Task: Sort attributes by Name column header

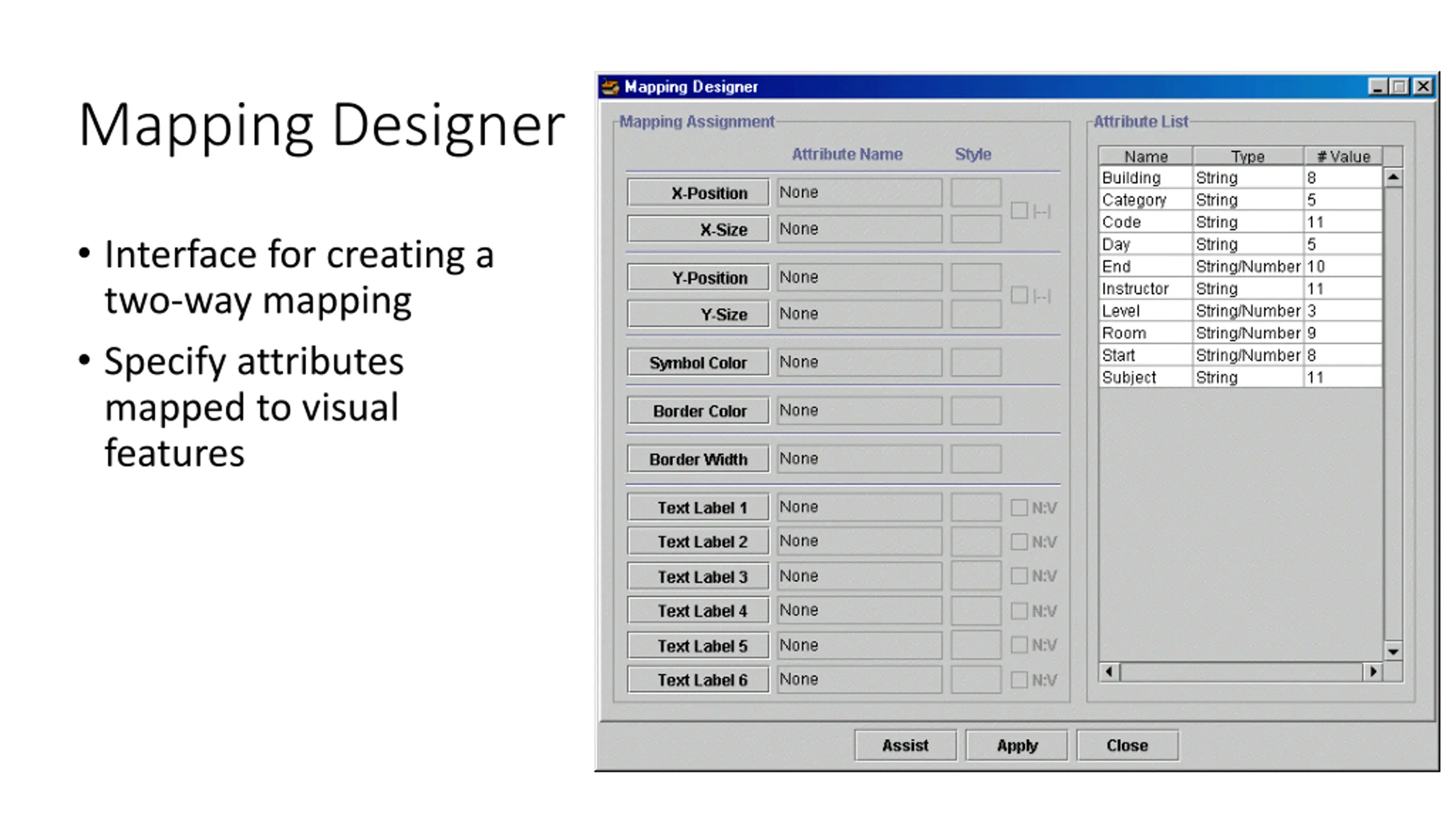Action: tap(1145, 156)
